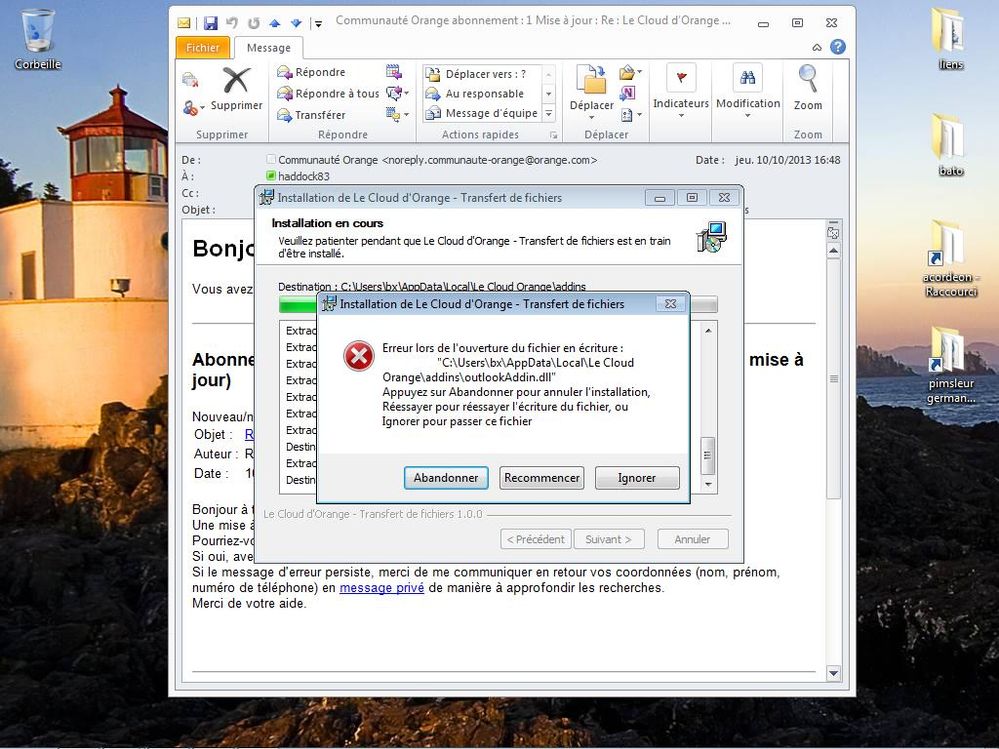Click the sender address noreply.communaute-orange@orange.com
999x749 pixels.
pyautogui.click(x=489, y=160)
